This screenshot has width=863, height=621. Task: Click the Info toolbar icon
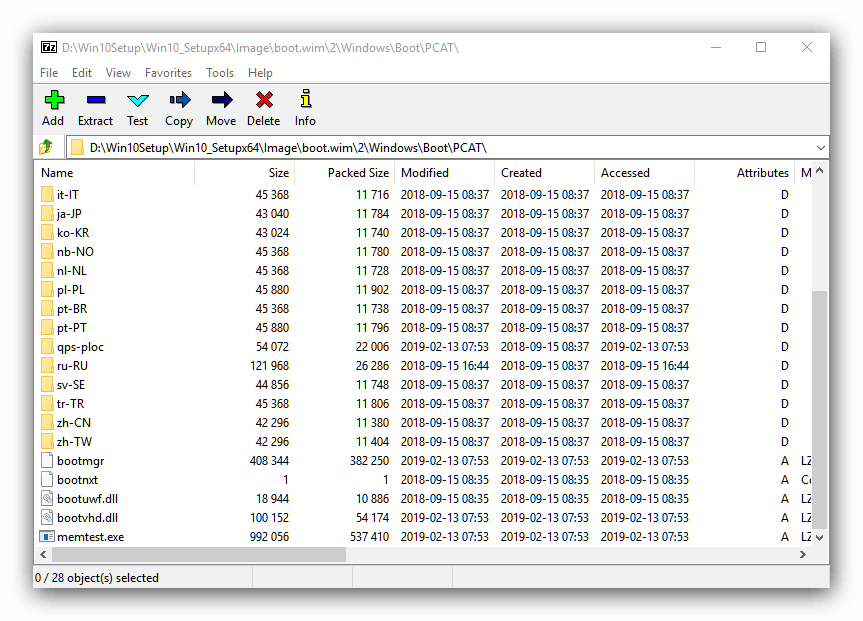pos(306,99)
